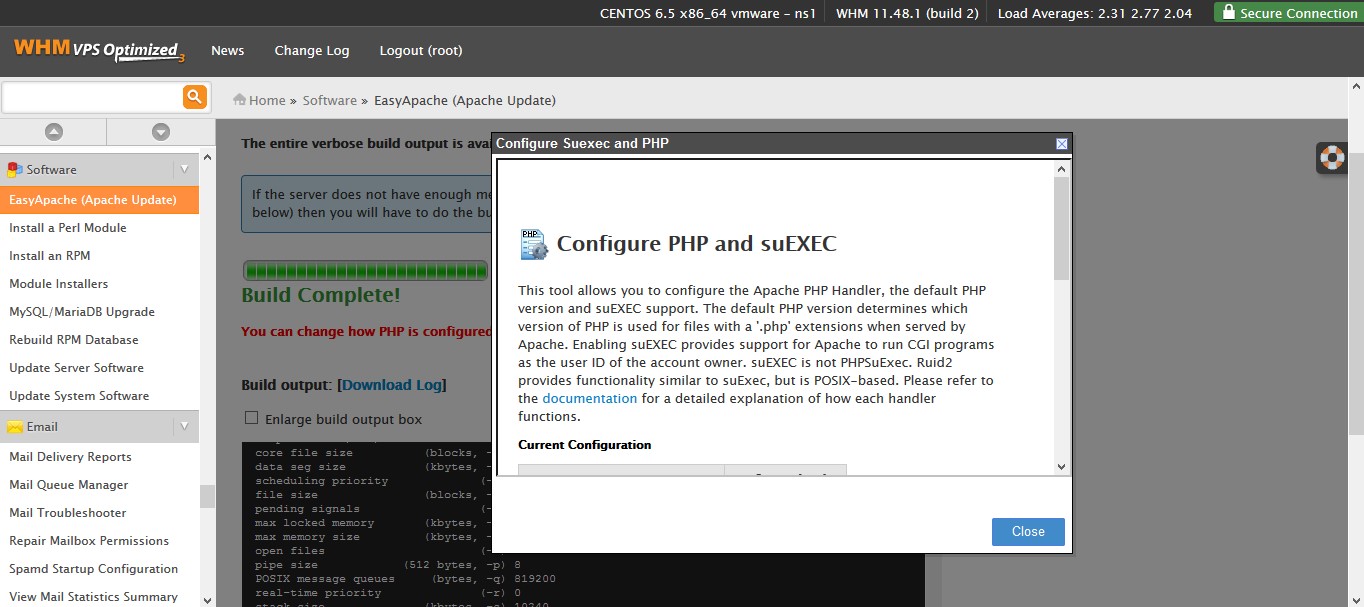The image size is (1364, 607).
Task: Open Install an RPM
Action: 50,256
